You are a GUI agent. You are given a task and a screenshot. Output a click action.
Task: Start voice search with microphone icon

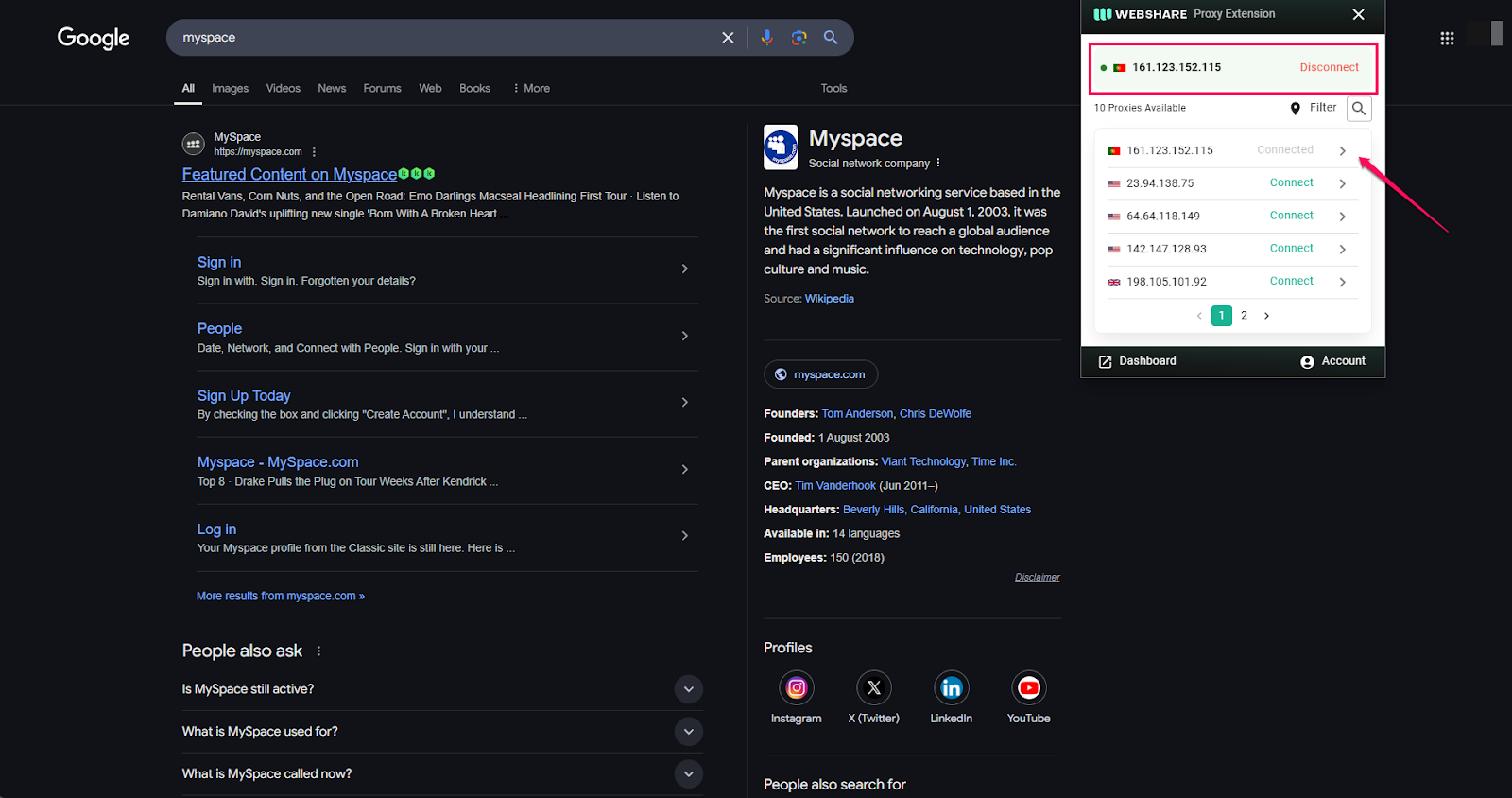point(766,38)
